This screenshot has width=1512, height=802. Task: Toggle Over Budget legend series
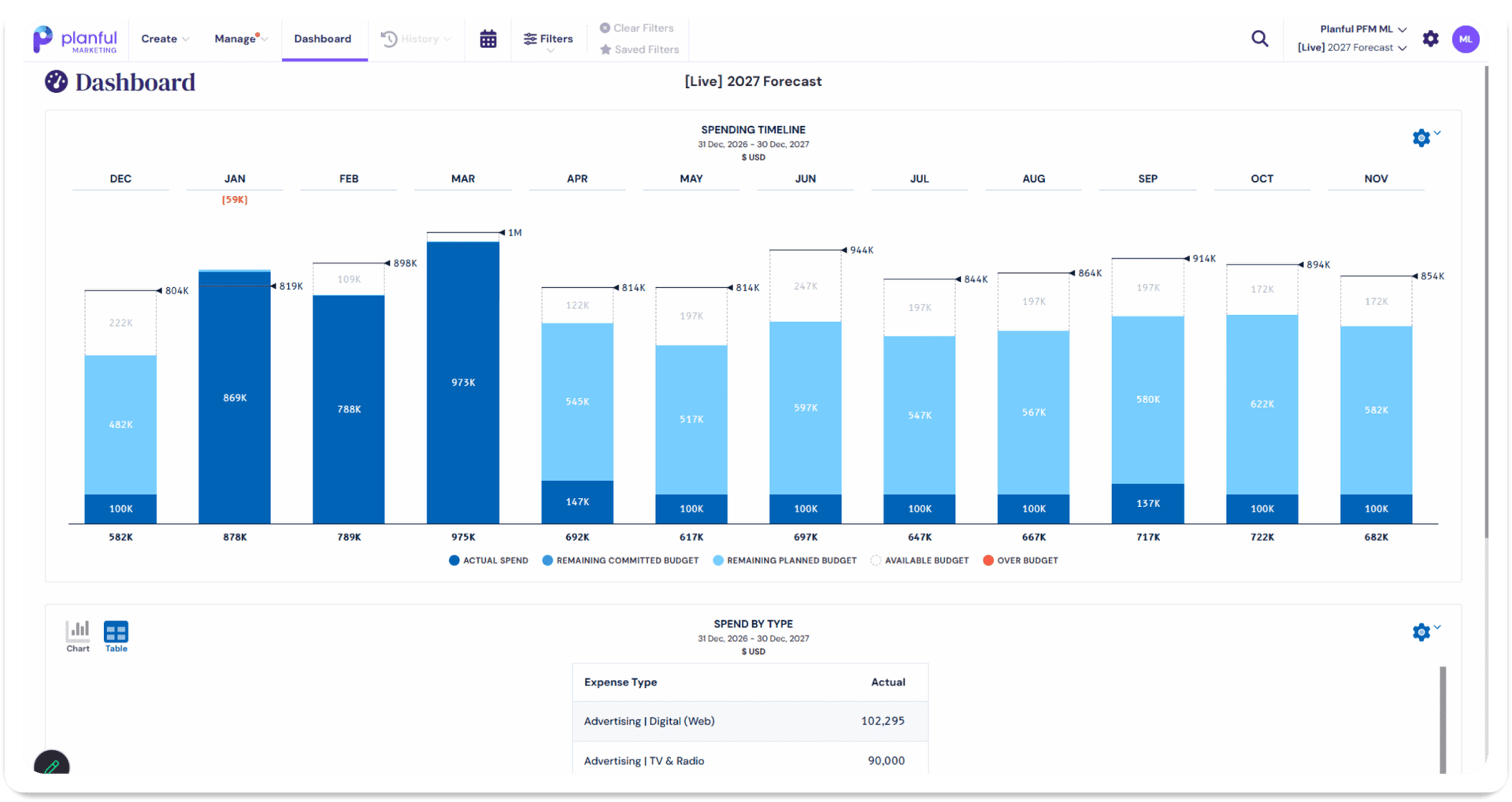tap(1021, 560)
